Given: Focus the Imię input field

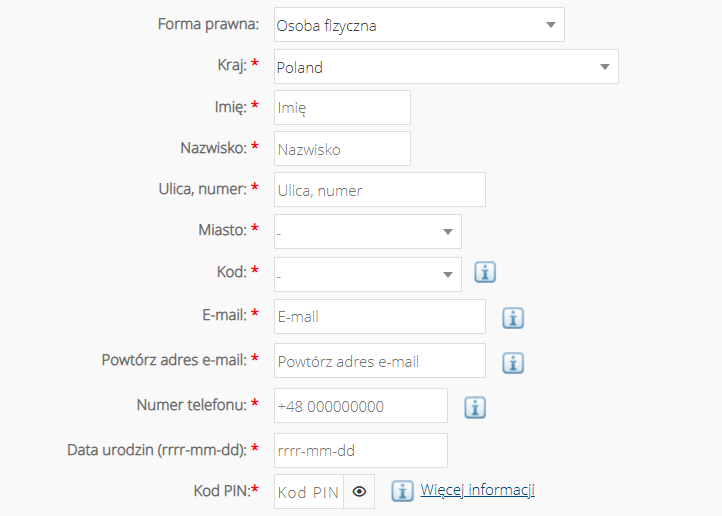Looking at the screenshot, I should coord(342,107).
